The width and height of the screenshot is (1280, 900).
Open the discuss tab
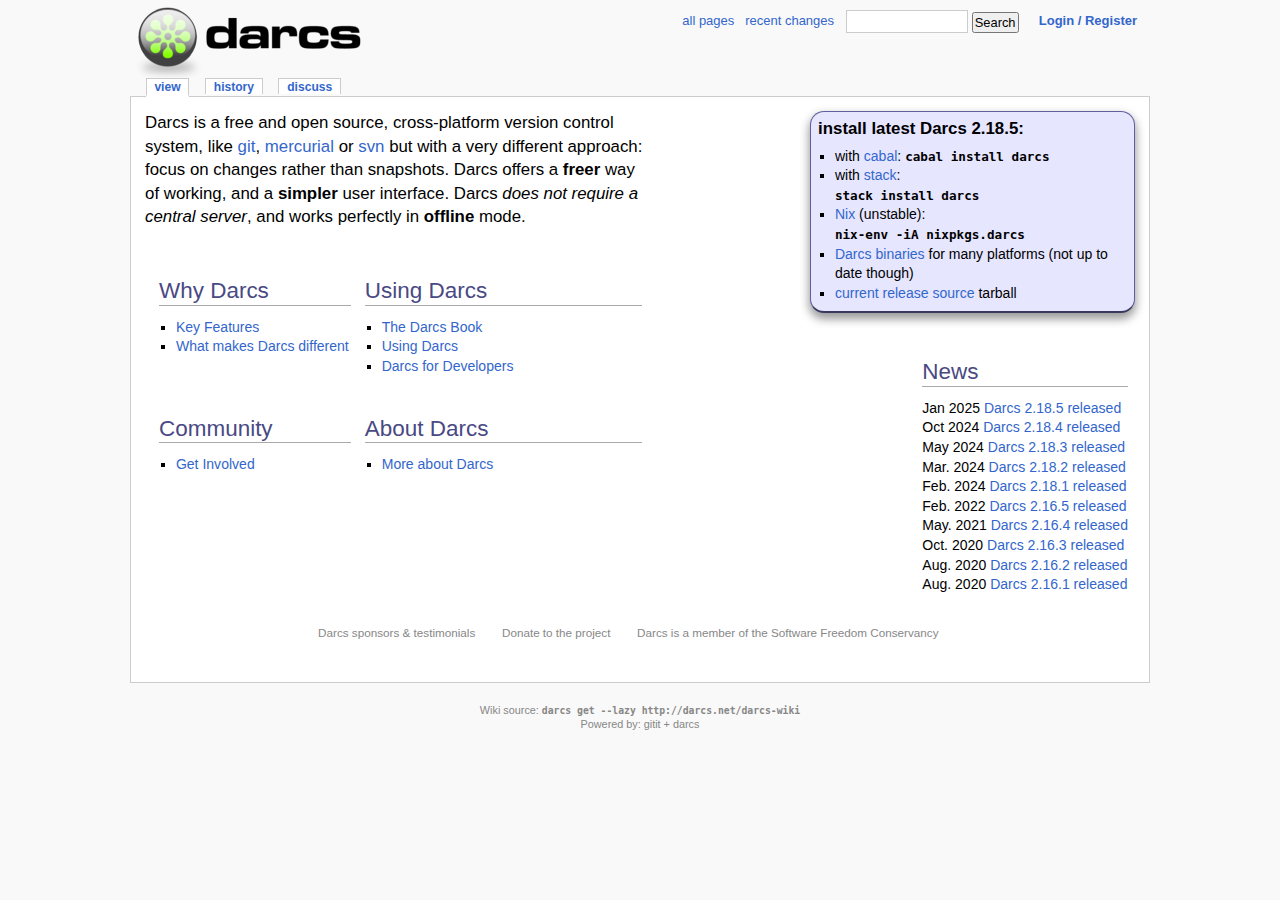310,87
